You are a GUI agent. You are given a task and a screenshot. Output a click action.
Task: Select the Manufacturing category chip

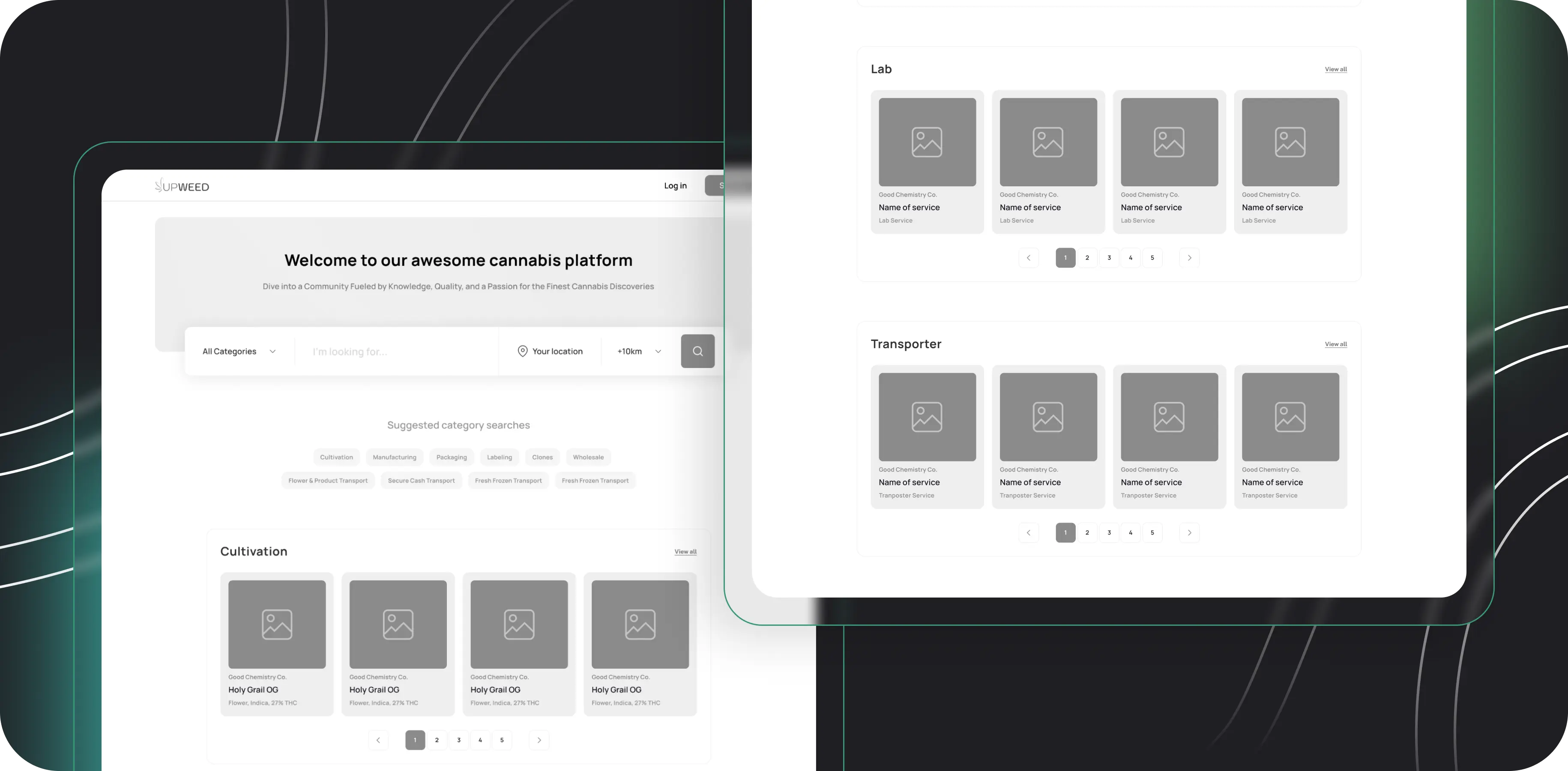click(395, 457)
